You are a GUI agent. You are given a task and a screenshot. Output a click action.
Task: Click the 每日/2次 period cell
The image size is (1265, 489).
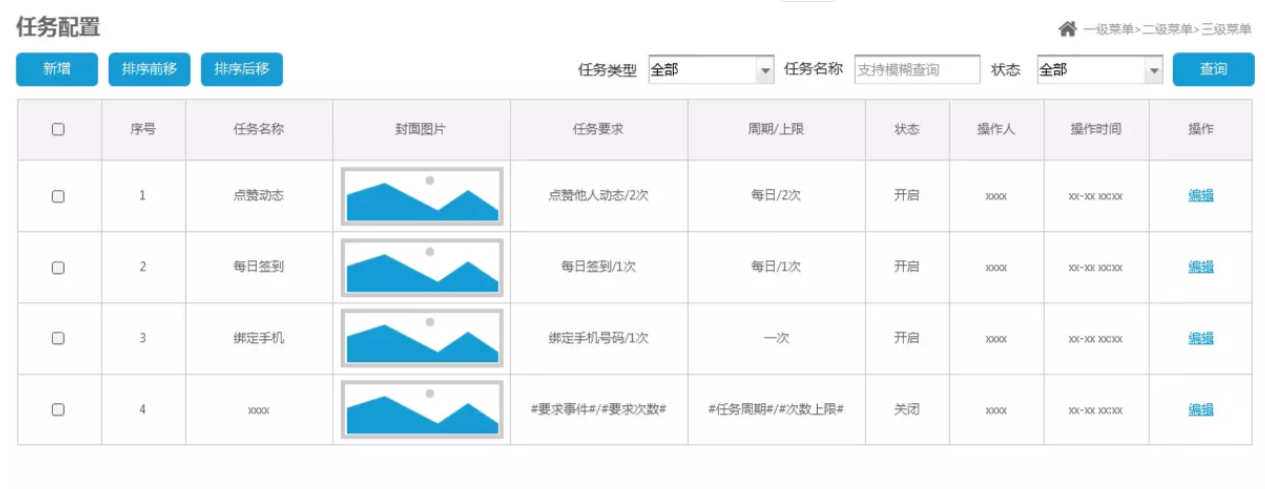pos(776,196)
